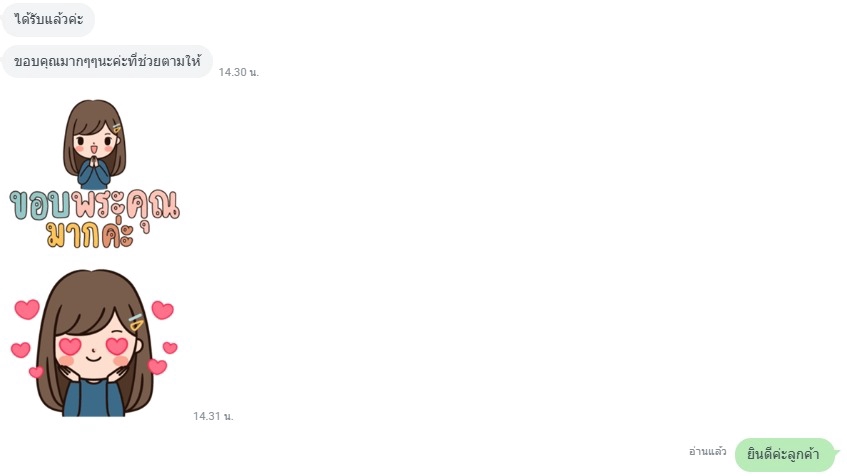Screen dimensions: 847x476
Task: Click the left heart-shaped eye
Action: 70,346
